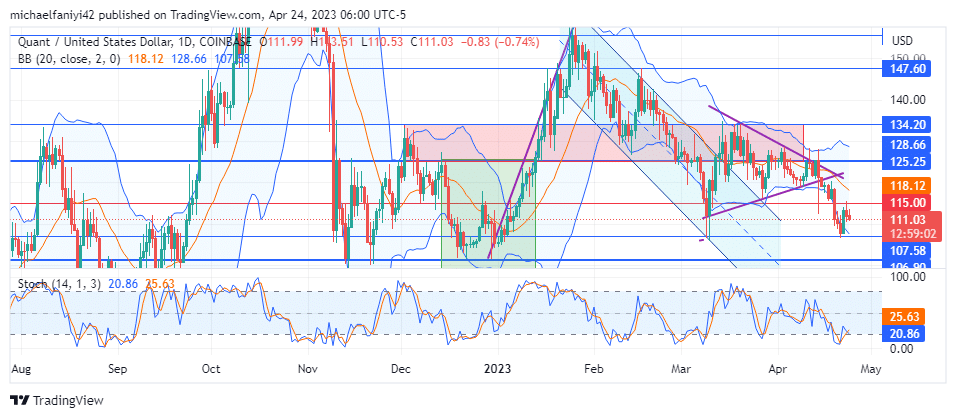Viewport: 956px width, 418px height.
Task: Click the 2023 label on the time axis
Action: point(498,369)
